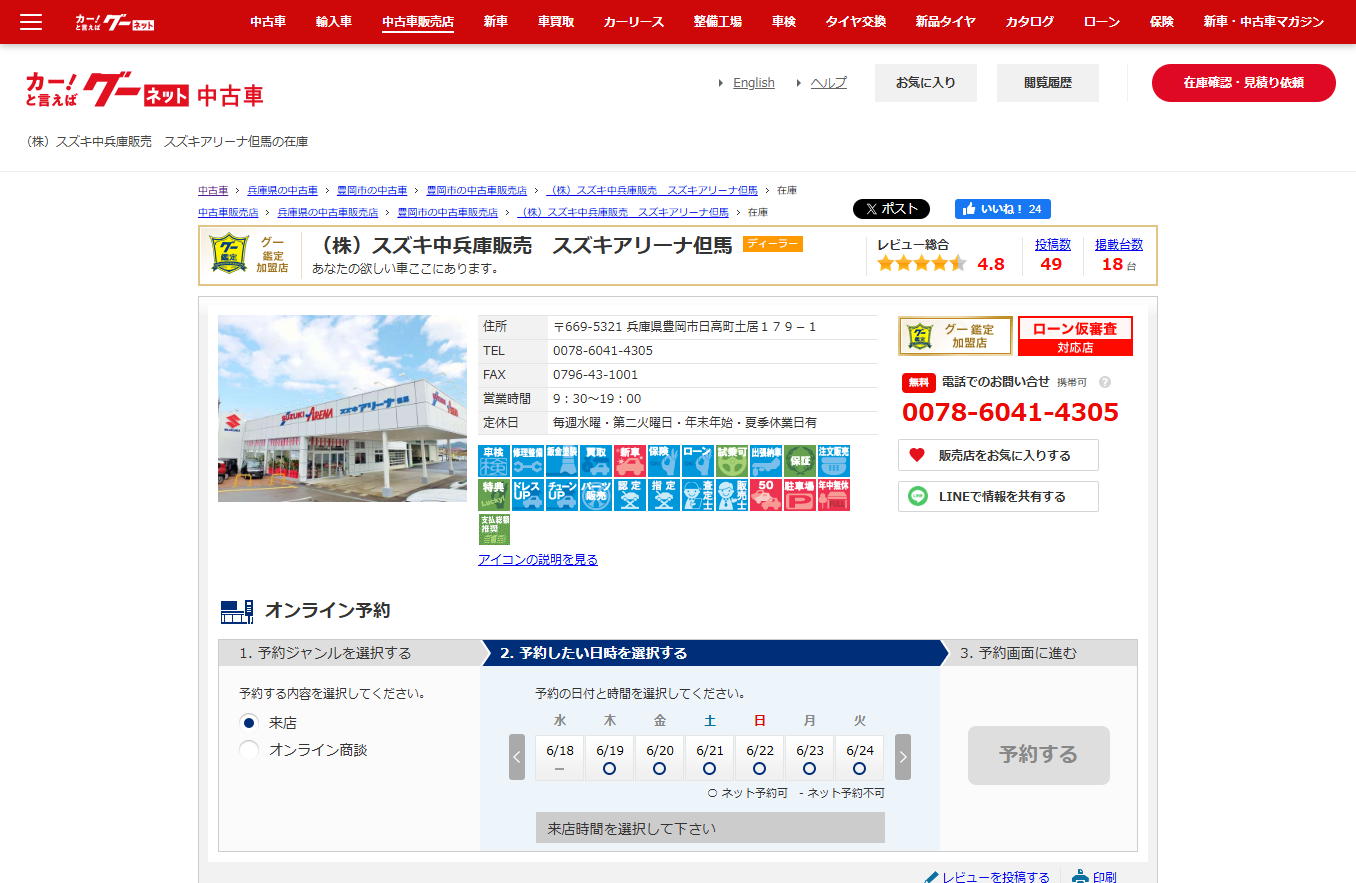Pick the 6/19 date slot
Viewport: 1356px width, 883px height.
click(610, 758)
